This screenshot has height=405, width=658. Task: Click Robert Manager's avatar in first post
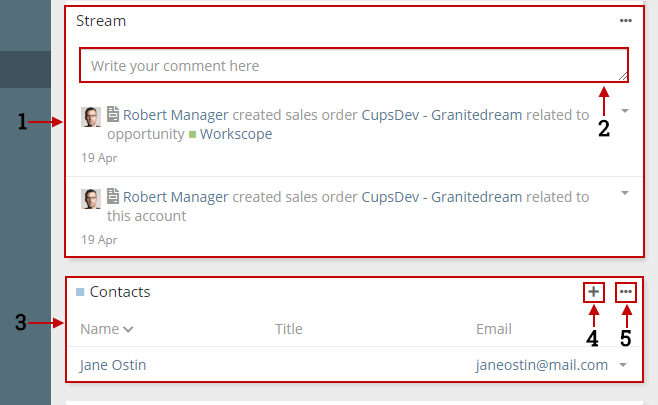(x=91, y=117)
